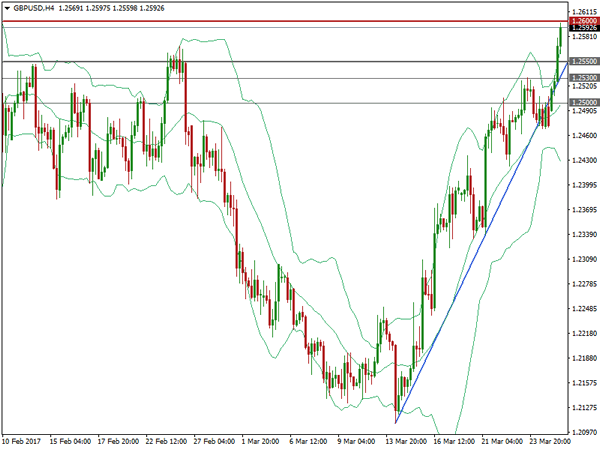Image resolution: width=600 pixels, height=450 pixels.
Task: Select the grey horizontal line at 1.25300
Action: pyautogui.click(x=285, y=78)
